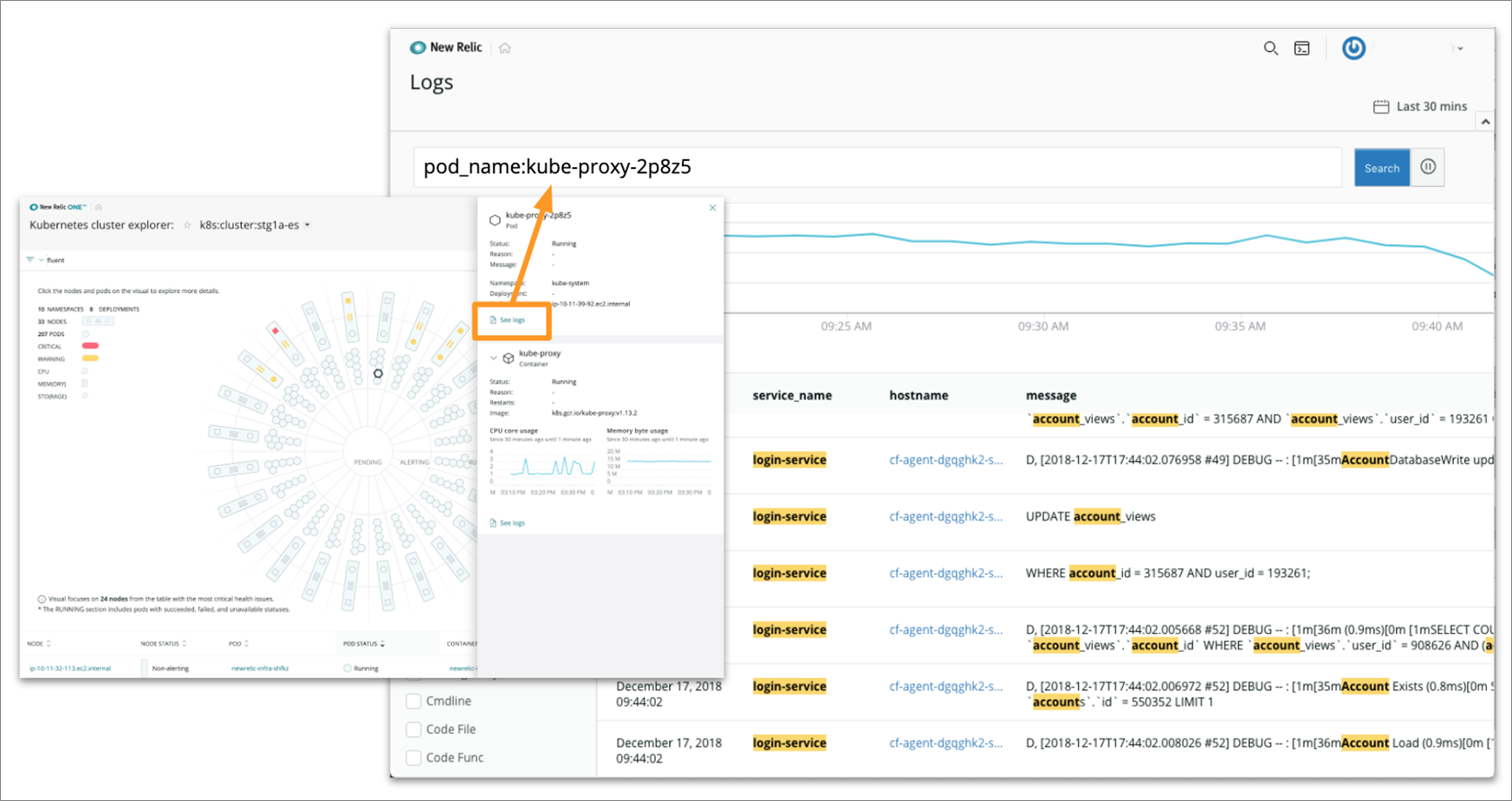Expand the account menu arrow beside avatar
Image resolution: width=1512 pixels, height=801 pixels.
point(1460,48)
